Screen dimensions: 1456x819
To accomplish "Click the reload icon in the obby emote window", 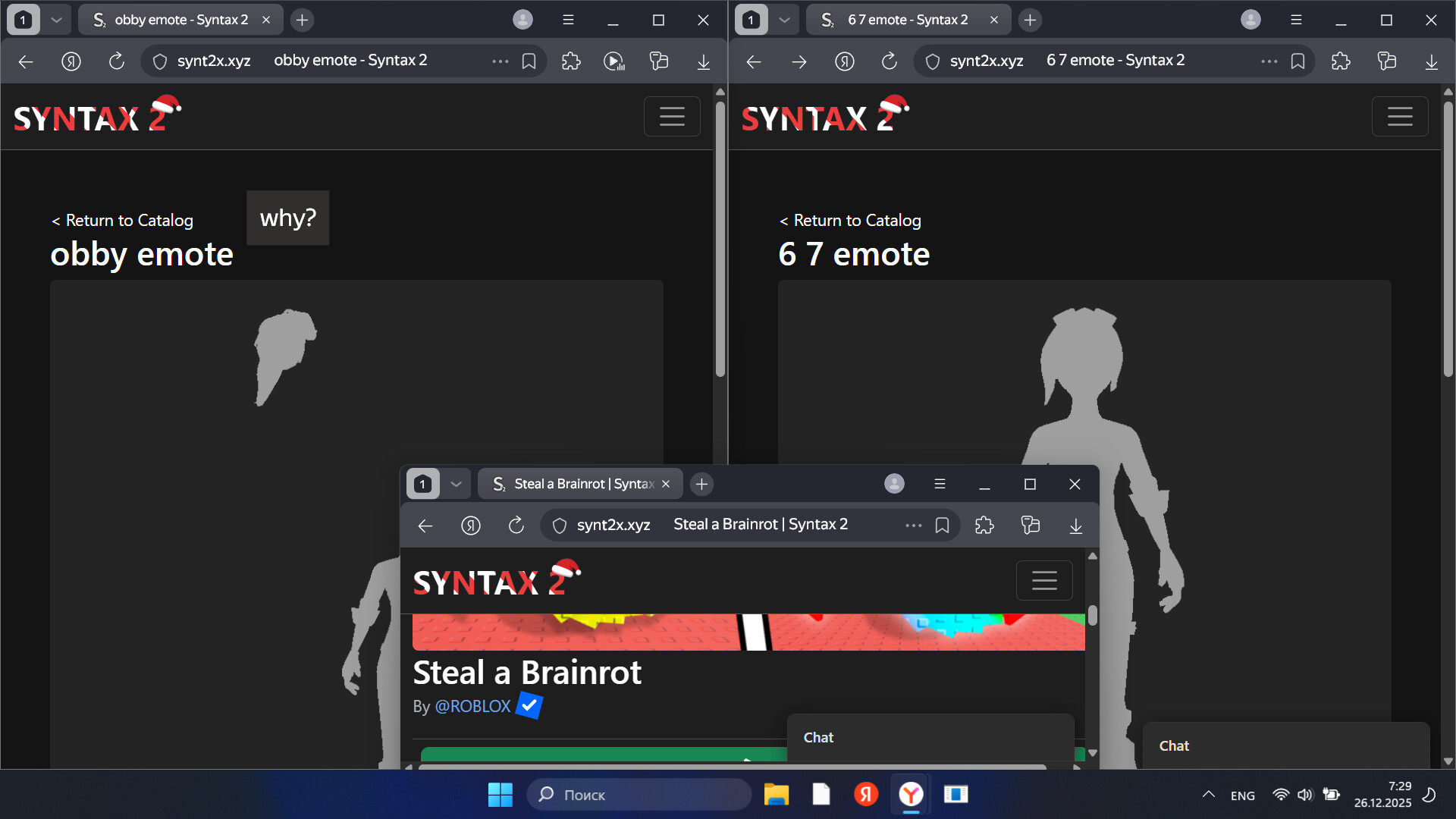I will click(116, 61).
